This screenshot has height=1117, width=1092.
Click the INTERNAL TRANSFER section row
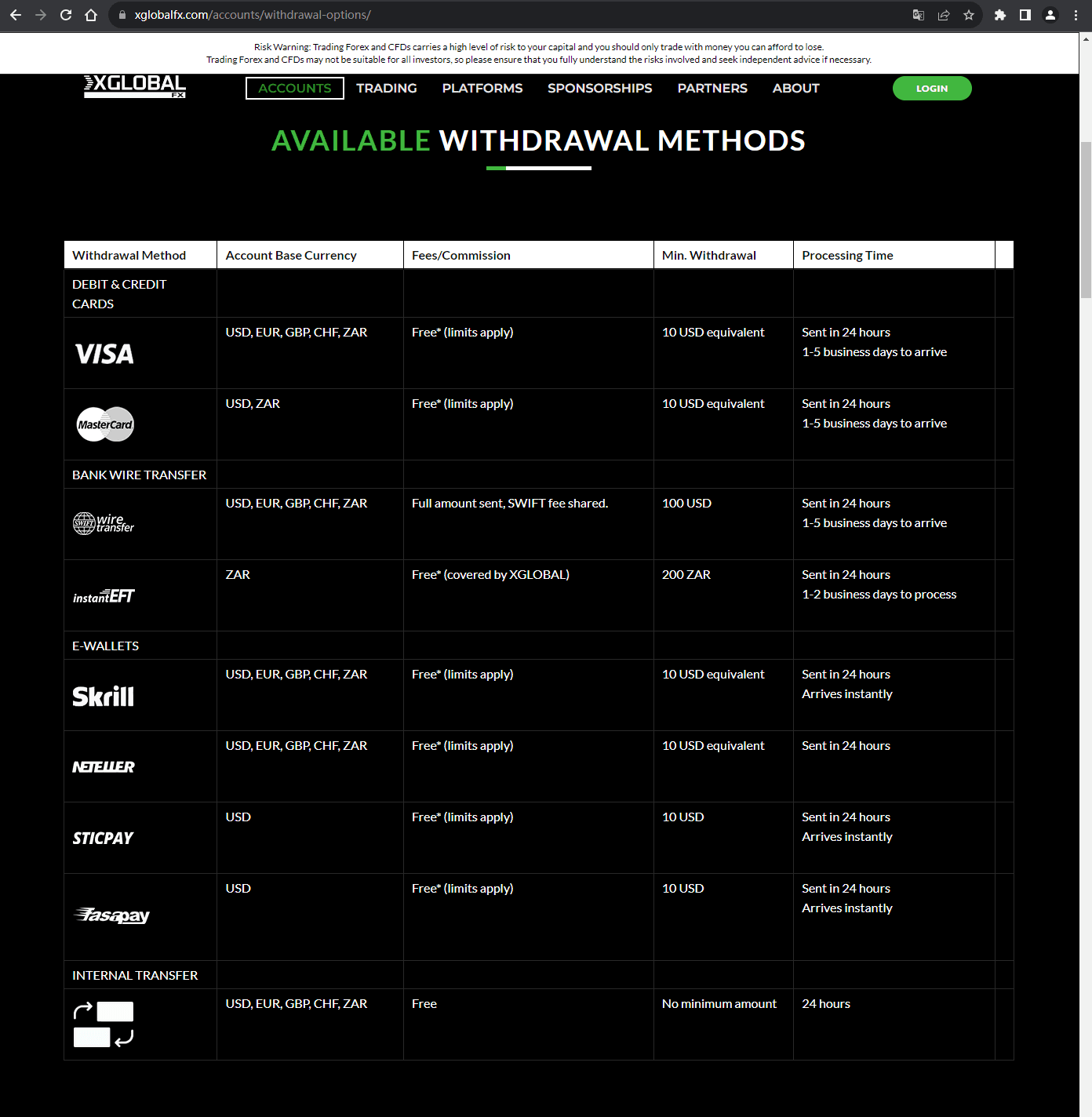point(539,975)
